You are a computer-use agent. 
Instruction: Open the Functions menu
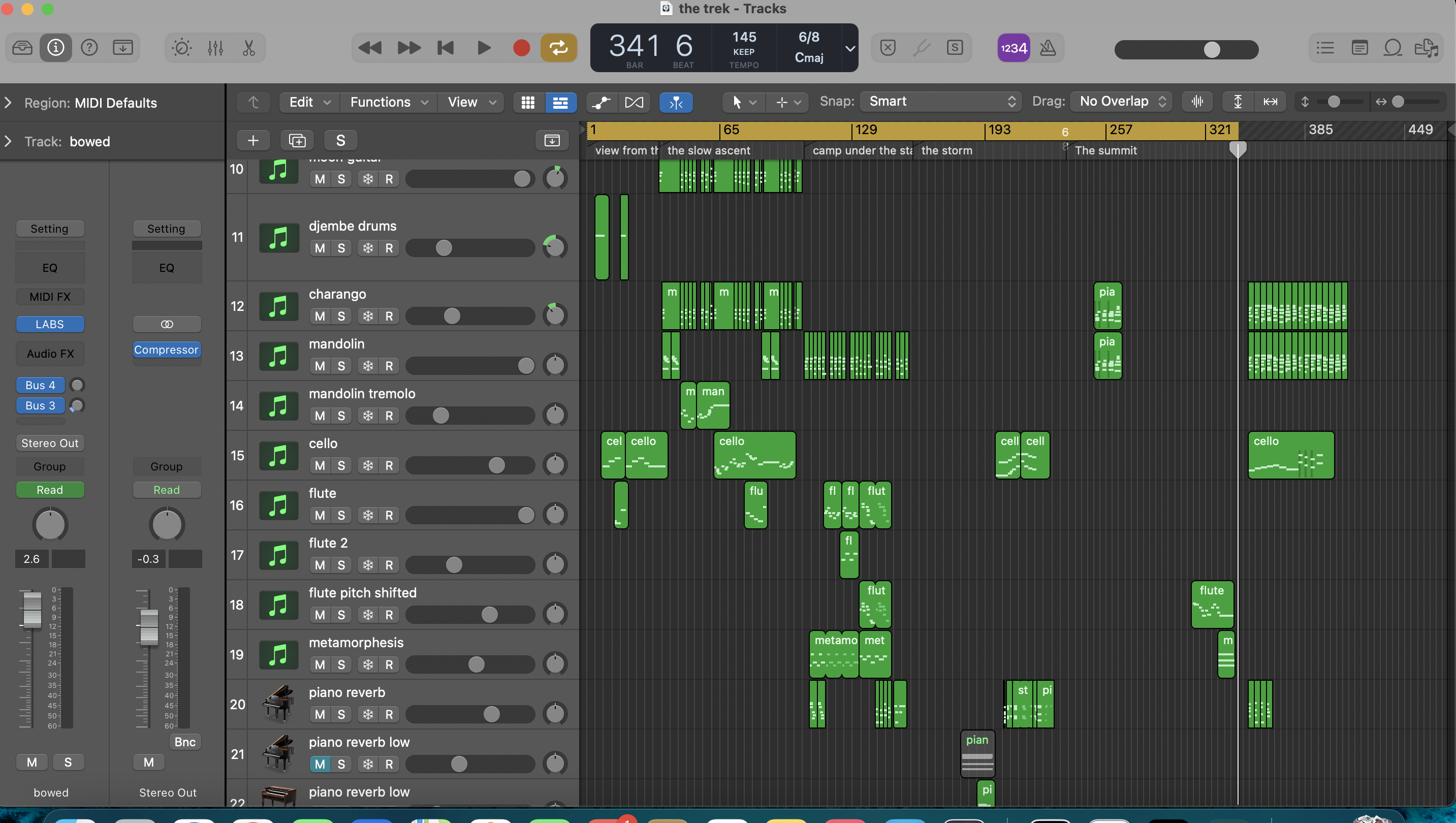388,102
